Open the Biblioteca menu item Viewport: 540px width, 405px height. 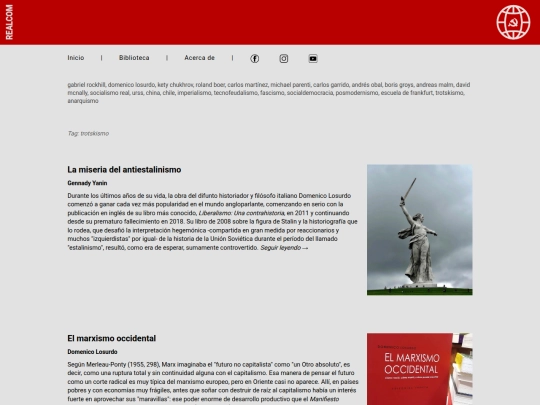coord(134,58)
